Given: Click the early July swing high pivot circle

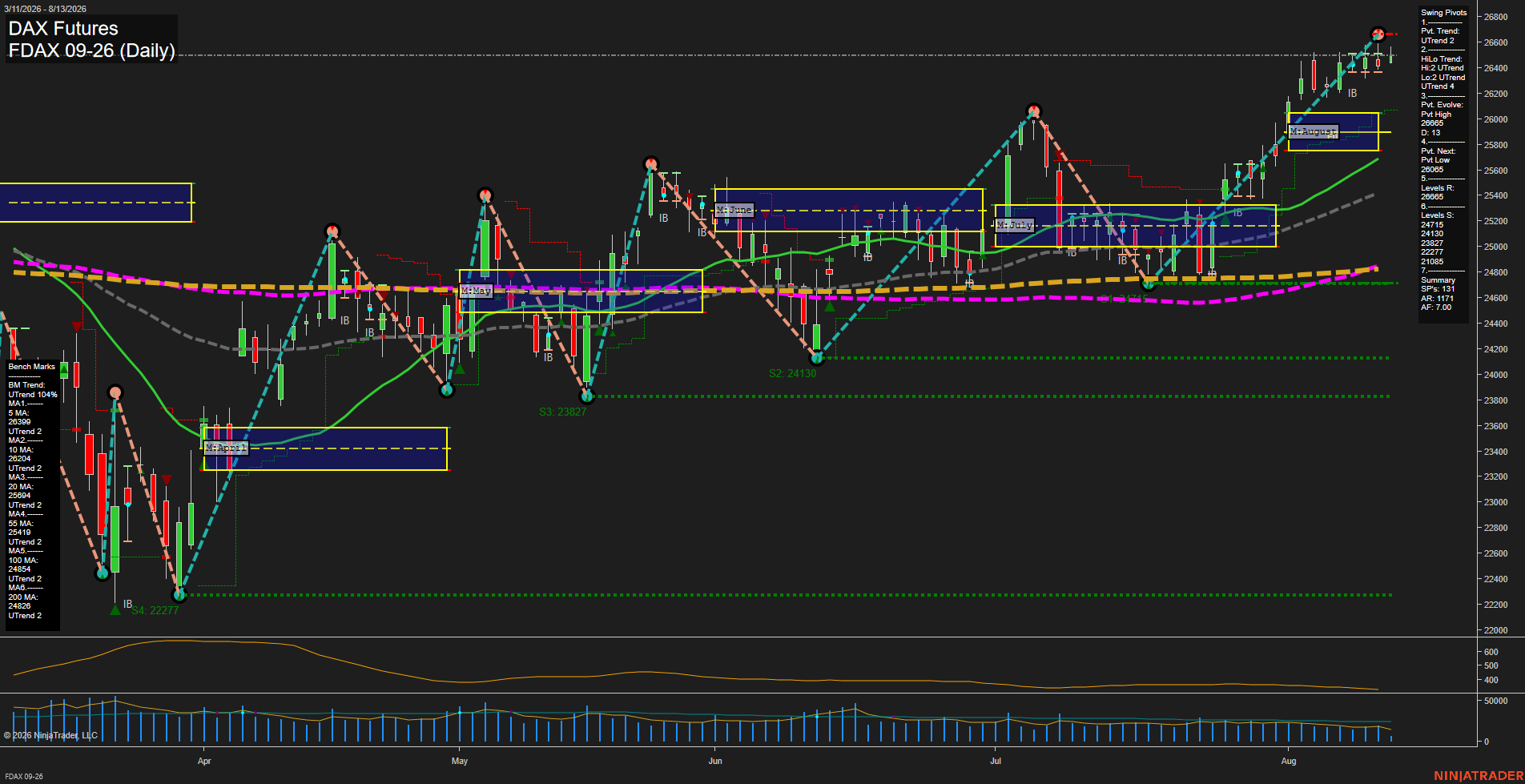Looking at the screenshot, I should tap(1034, 111).
